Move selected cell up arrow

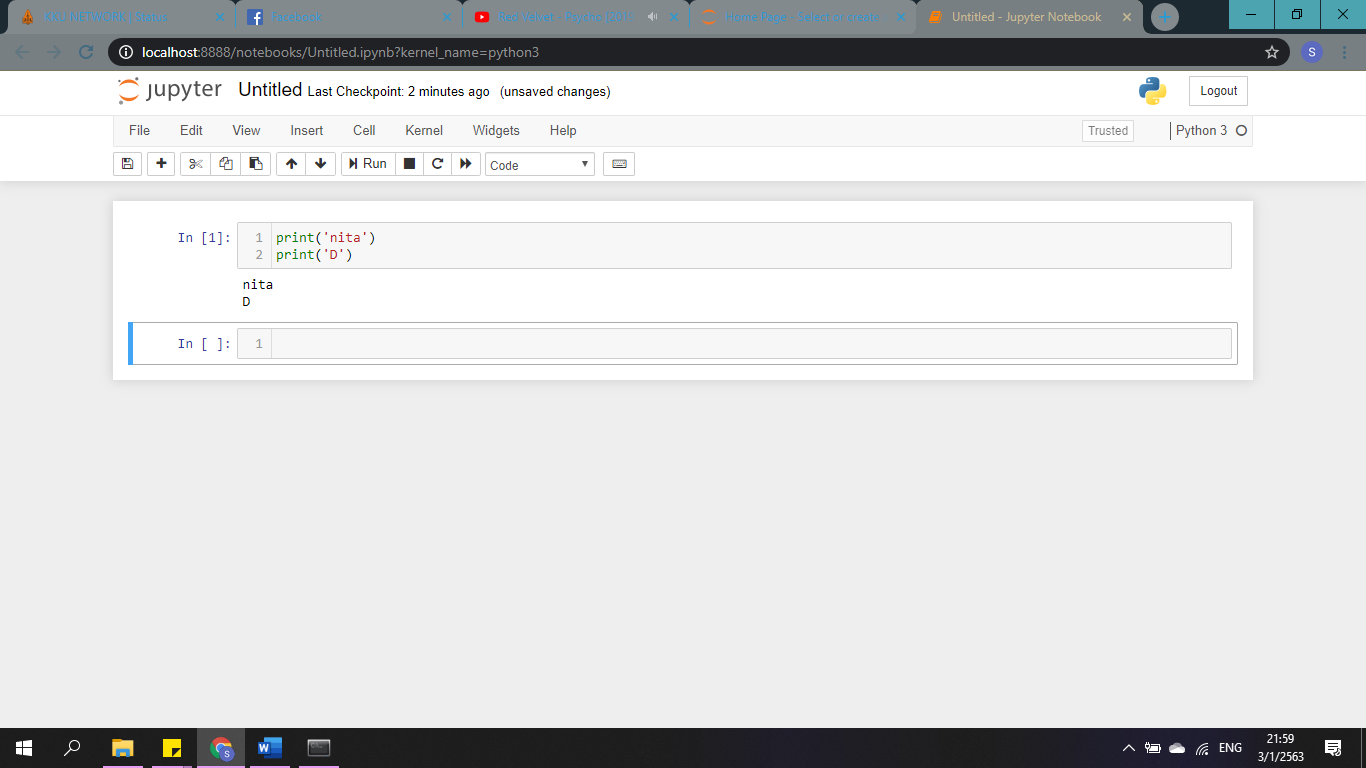click(x=290, y=164)
